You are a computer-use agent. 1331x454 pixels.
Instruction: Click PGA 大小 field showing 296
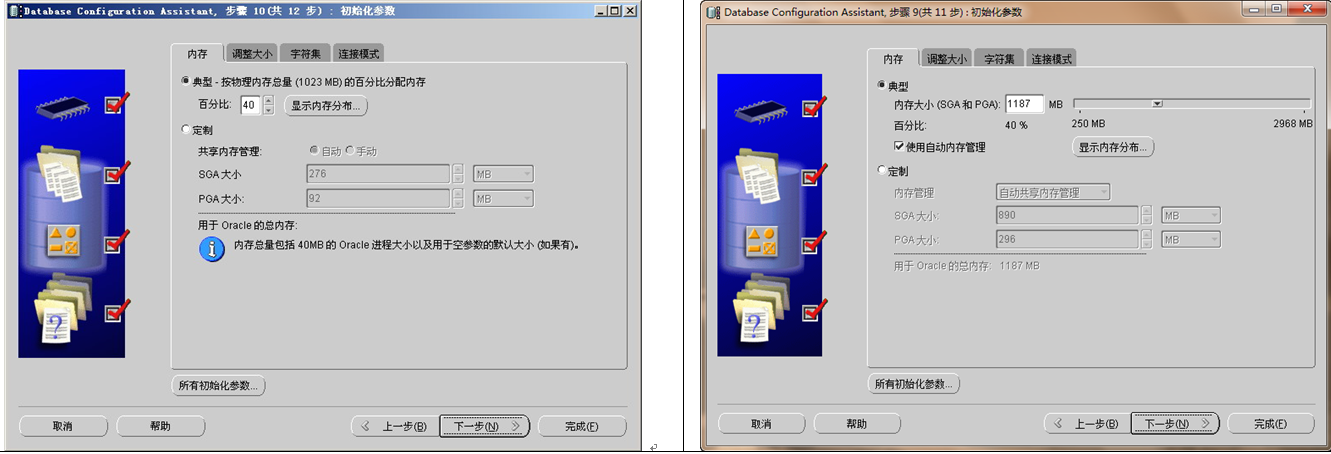[x=1067, y=239]
